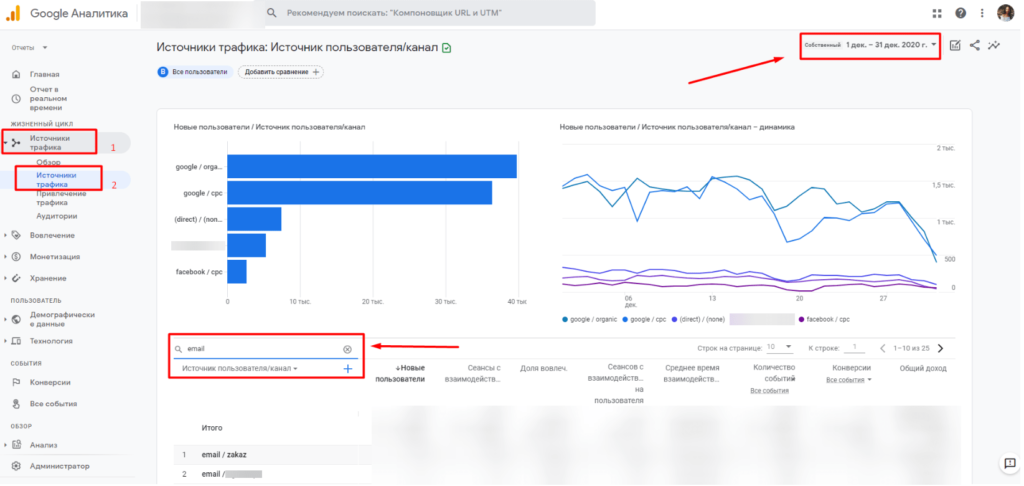Select Аудитории report
This screenshot has width=1024, height=486.
click(x=57, y=216)
